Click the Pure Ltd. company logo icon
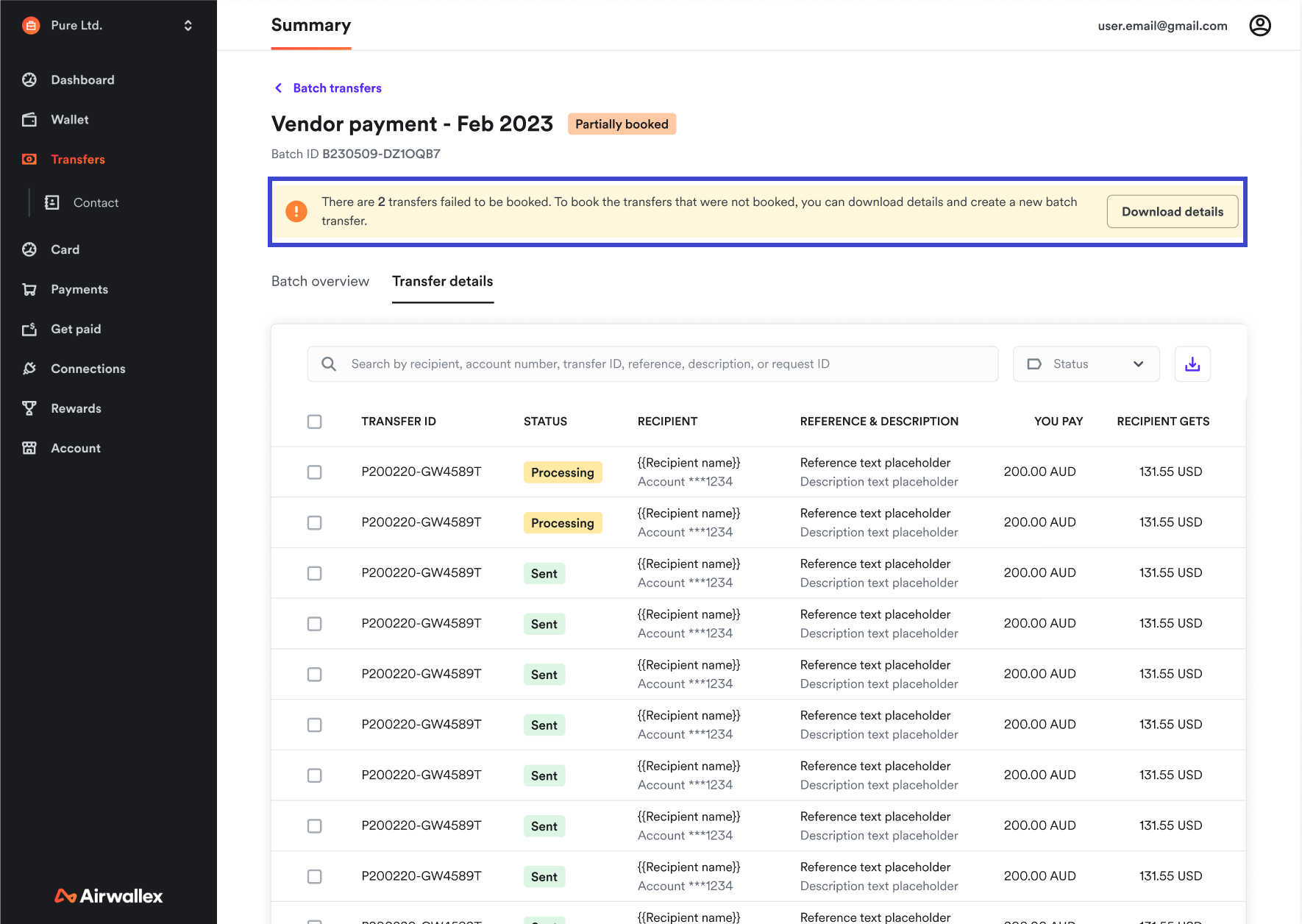Viewport: 1302px width, 924px height. pos(31,26)
